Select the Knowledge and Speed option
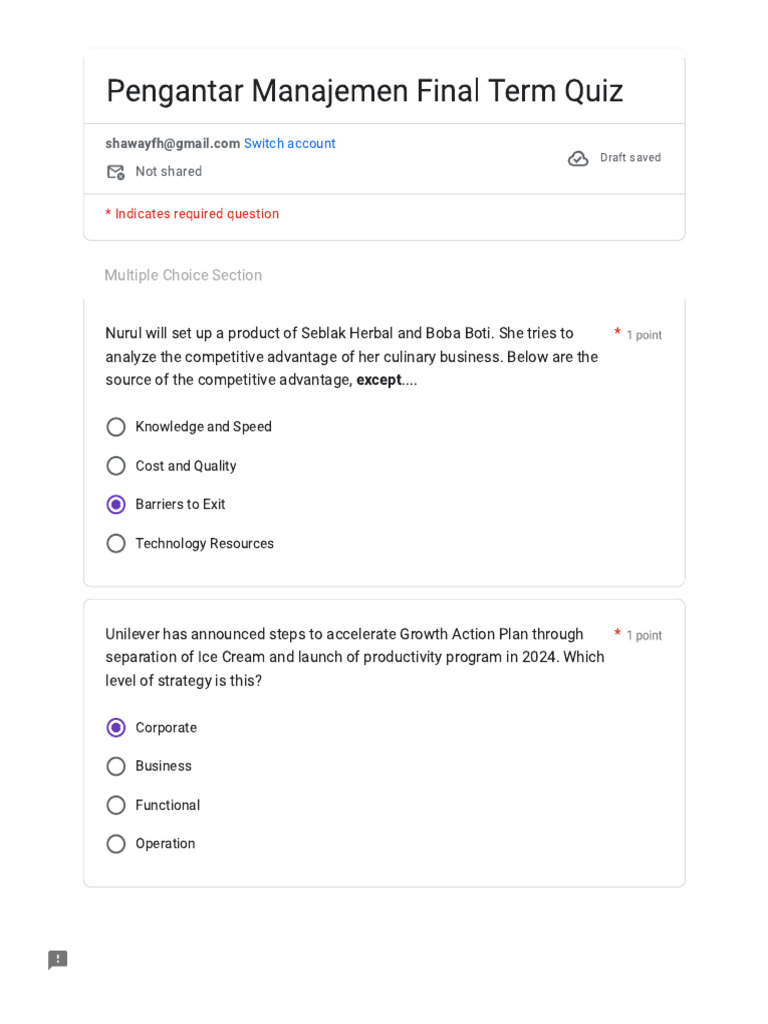The height and width of the screenshot is (1024, 768). [116, 427]
